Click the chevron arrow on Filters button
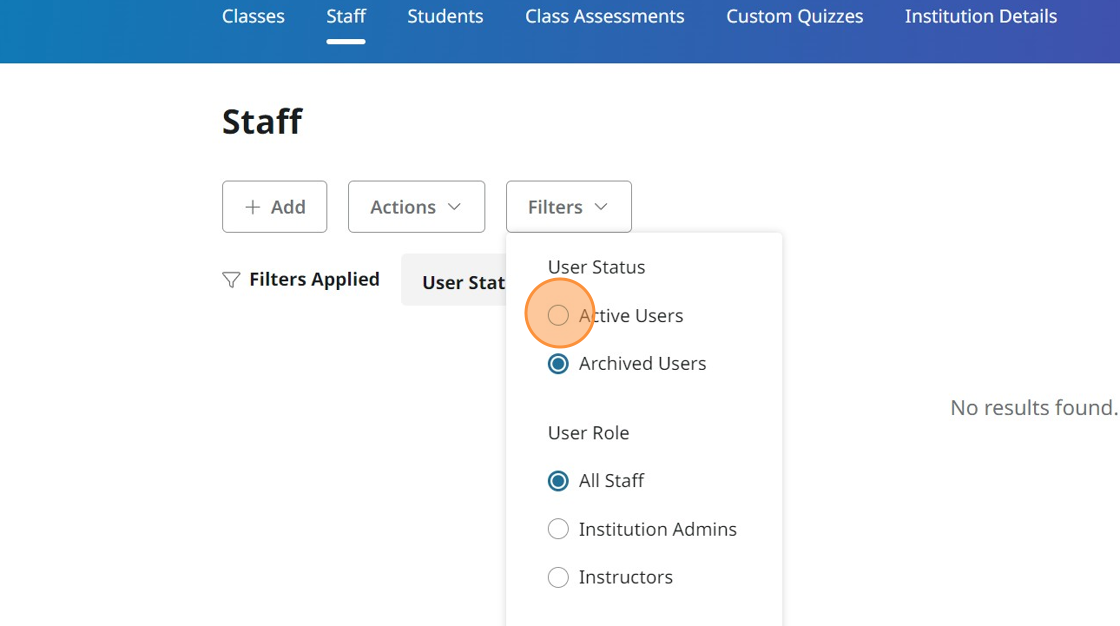 (601, 207)
